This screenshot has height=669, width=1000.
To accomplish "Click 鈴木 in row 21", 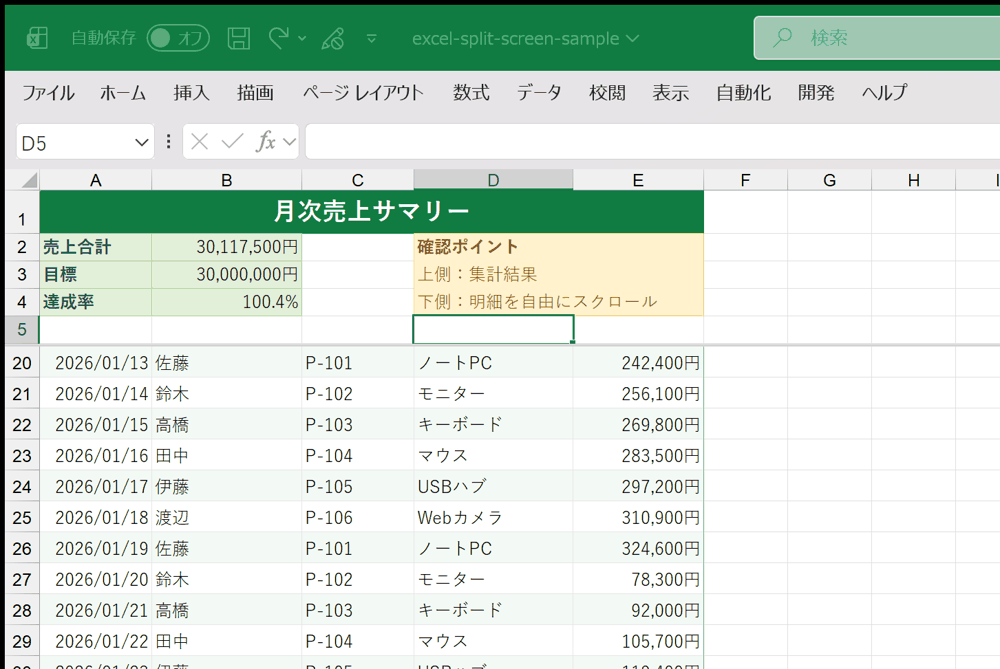I will point(226,394).
